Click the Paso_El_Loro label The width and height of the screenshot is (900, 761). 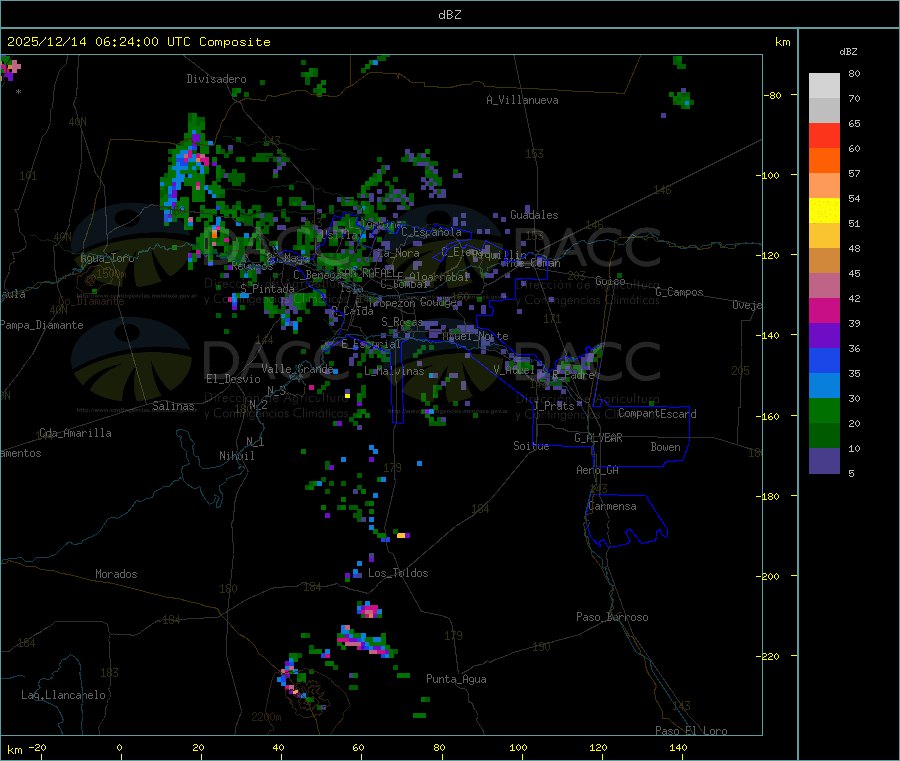click(691, 731)
